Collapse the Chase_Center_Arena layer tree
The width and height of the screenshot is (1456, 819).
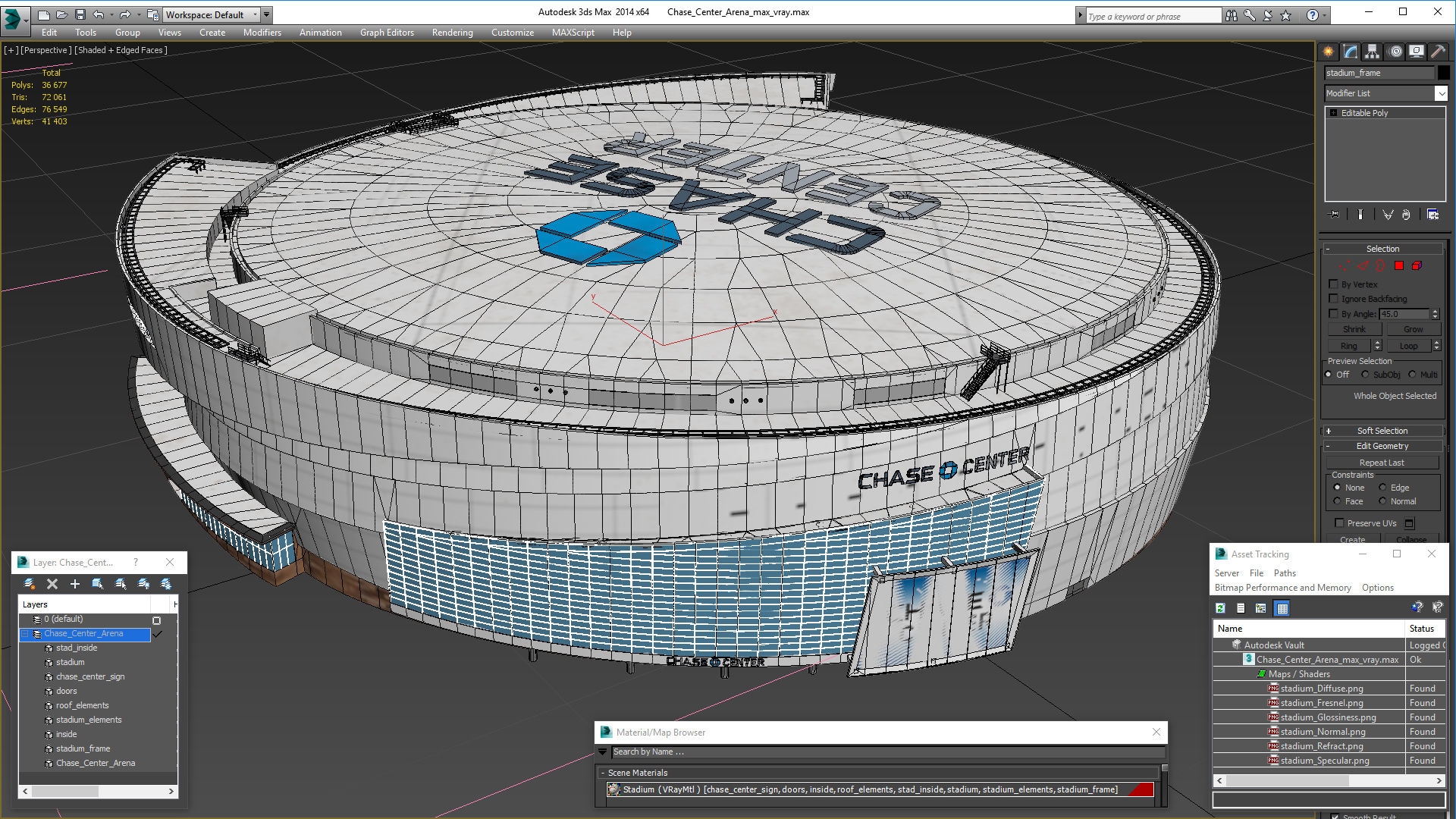(x=25, y=633)
